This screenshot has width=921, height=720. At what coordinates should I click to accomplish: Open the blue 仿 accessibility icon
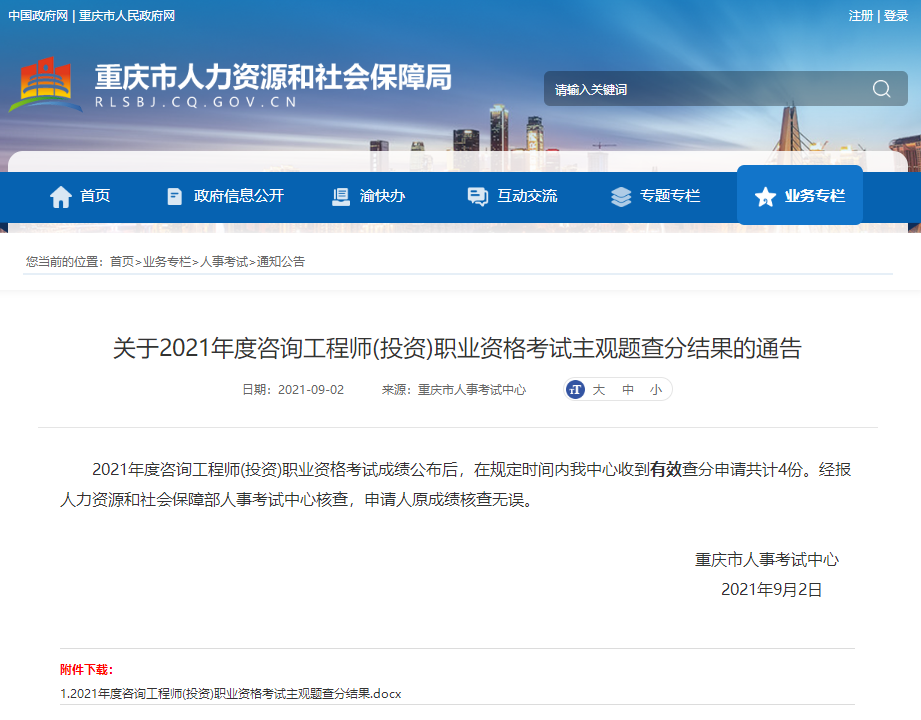coord(574,389)
